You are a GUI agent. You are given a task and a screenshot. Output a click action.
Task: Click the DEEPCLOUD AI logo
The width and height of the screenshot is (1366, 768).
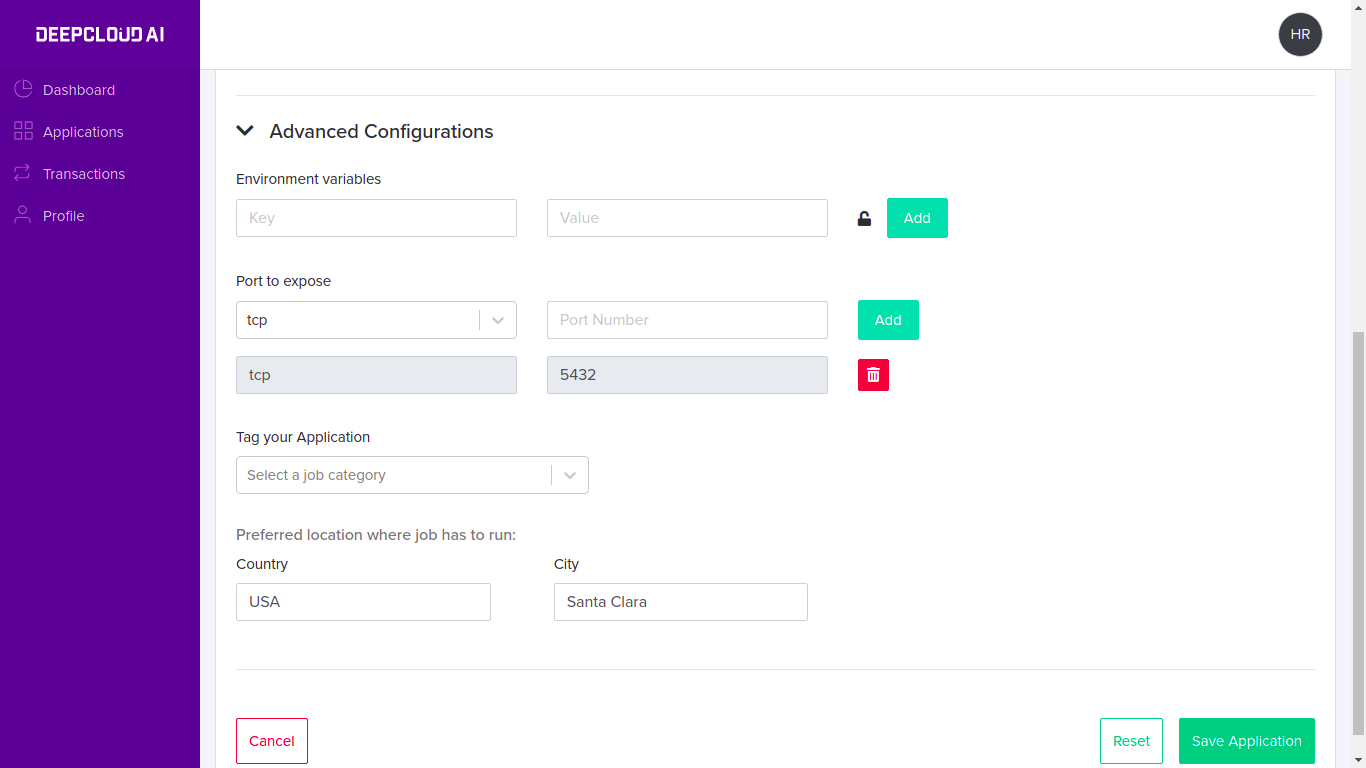100,35
